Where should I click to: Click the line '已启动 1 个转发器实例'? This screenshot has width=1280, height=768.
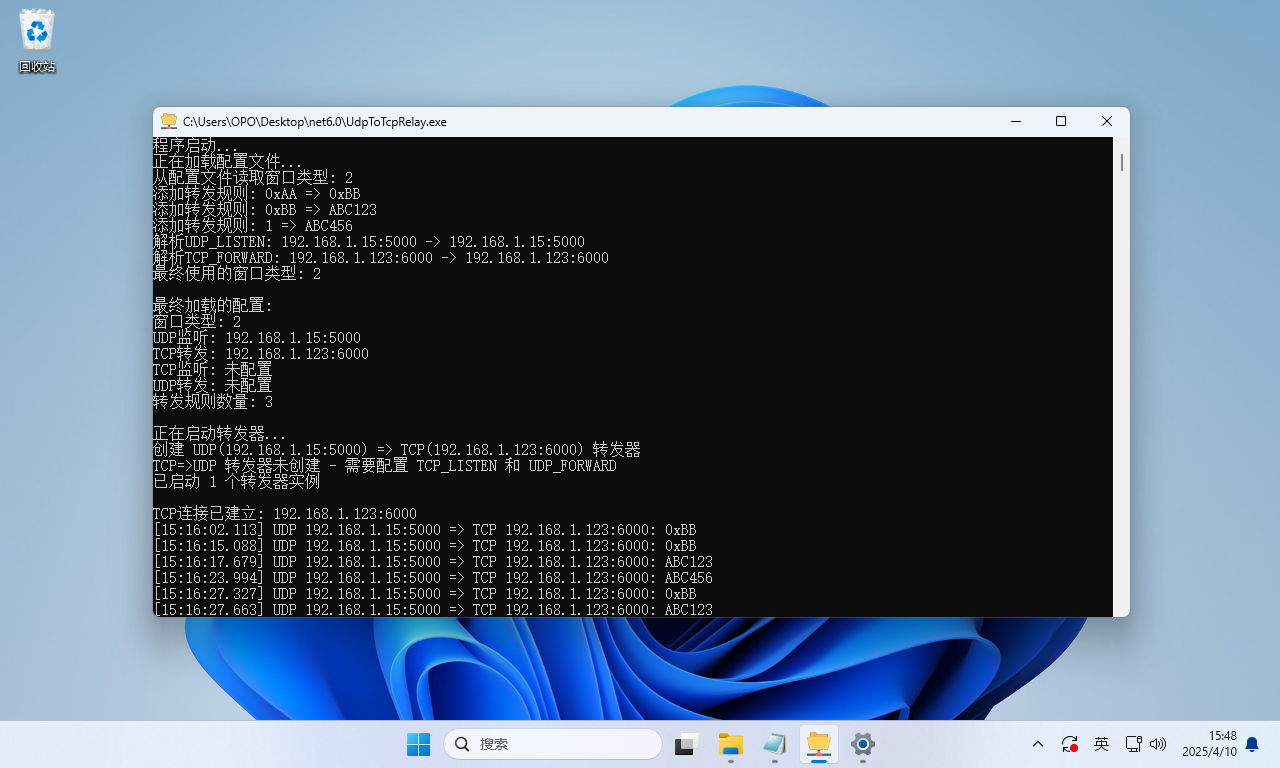point(237,482)
